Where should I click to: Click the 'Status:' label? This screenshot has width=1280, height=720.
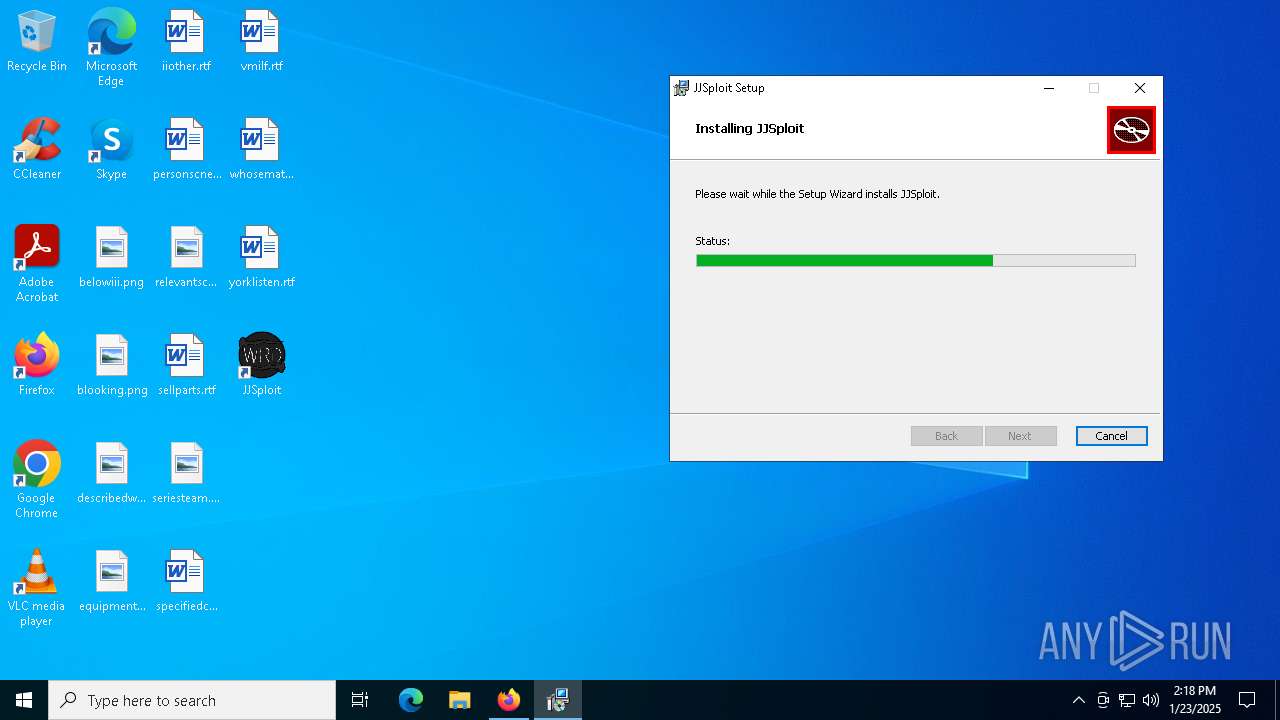(712, 241)
